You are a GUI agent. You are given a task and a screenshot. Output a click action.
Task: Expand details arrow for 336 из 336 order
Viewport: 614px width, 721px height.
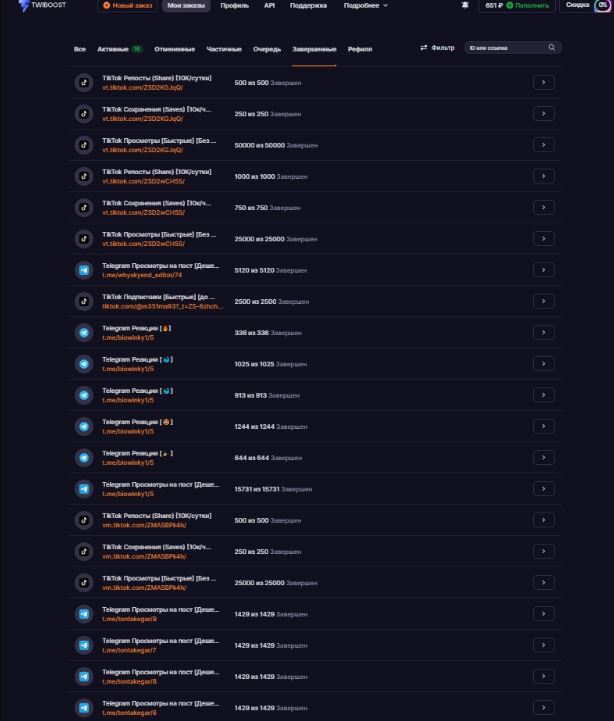click(544, 332)
